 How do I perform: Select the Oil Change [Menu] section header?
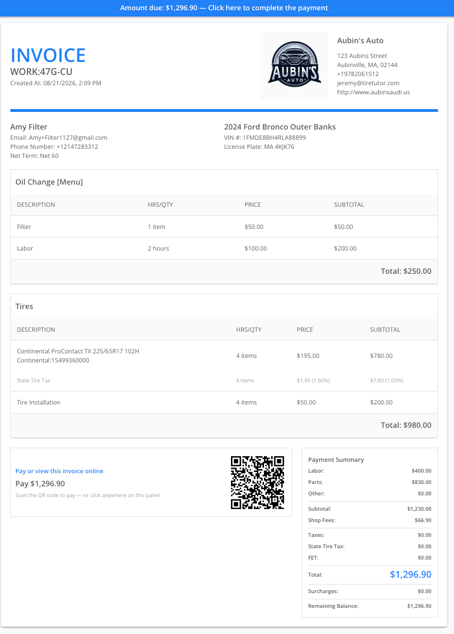pyautogui.click(x=49, y=182)
